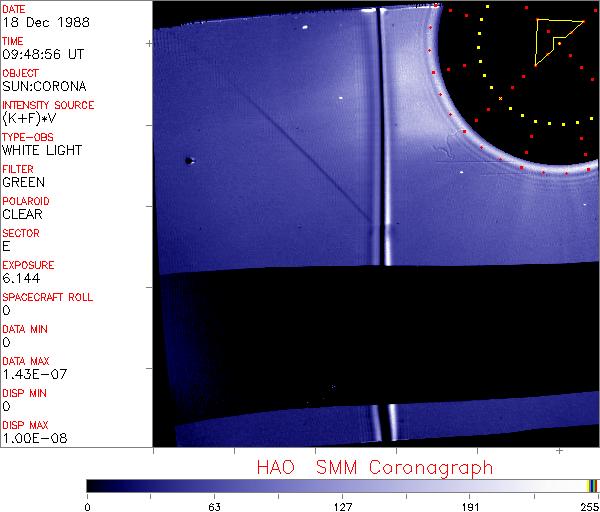Click the date value 18 Dec 1988
The width and height of the screenshot is (600, 512).
pos(43,21)
